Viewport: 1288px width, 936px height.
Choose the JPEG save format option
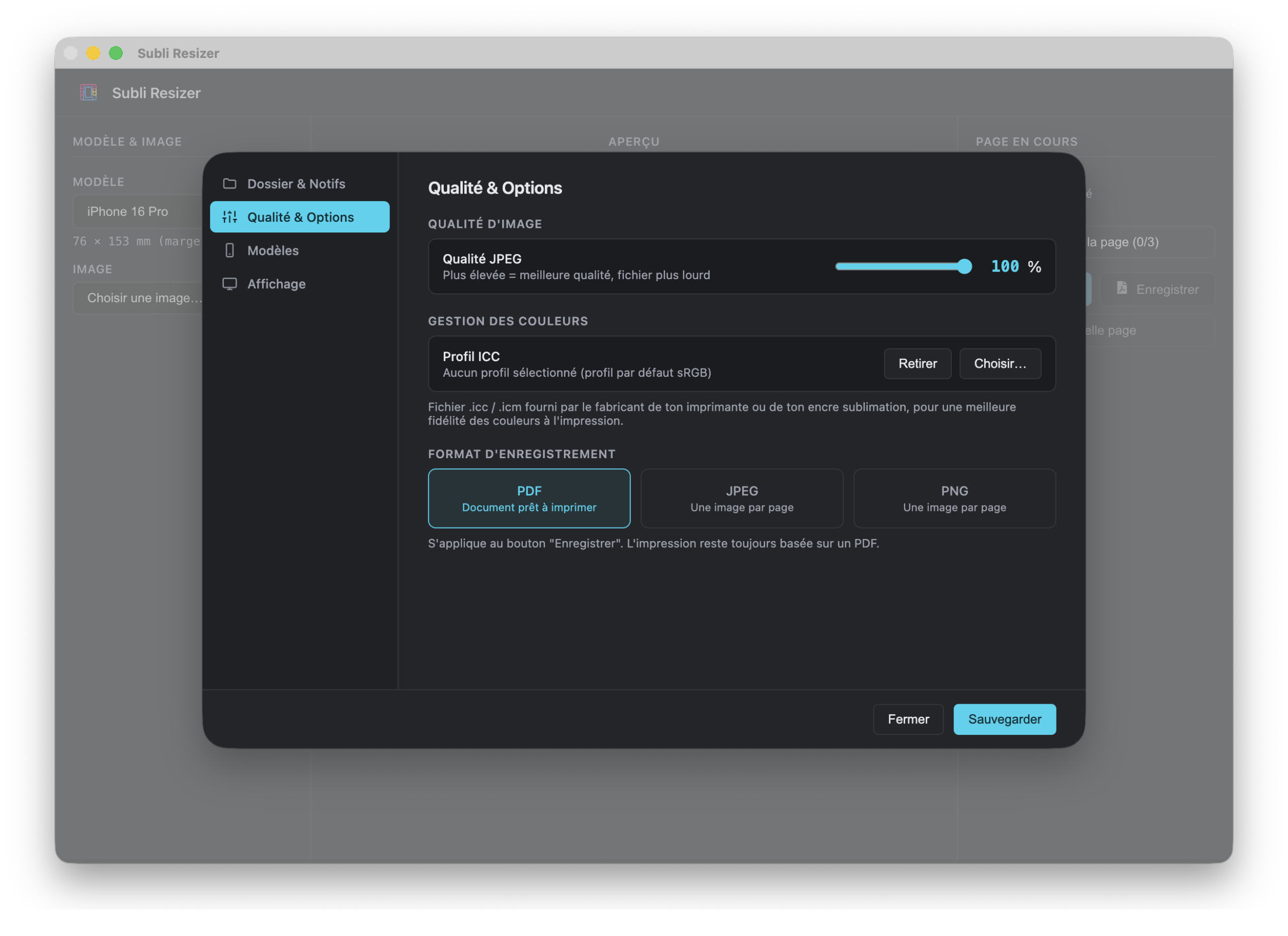[x=742, y=498]
